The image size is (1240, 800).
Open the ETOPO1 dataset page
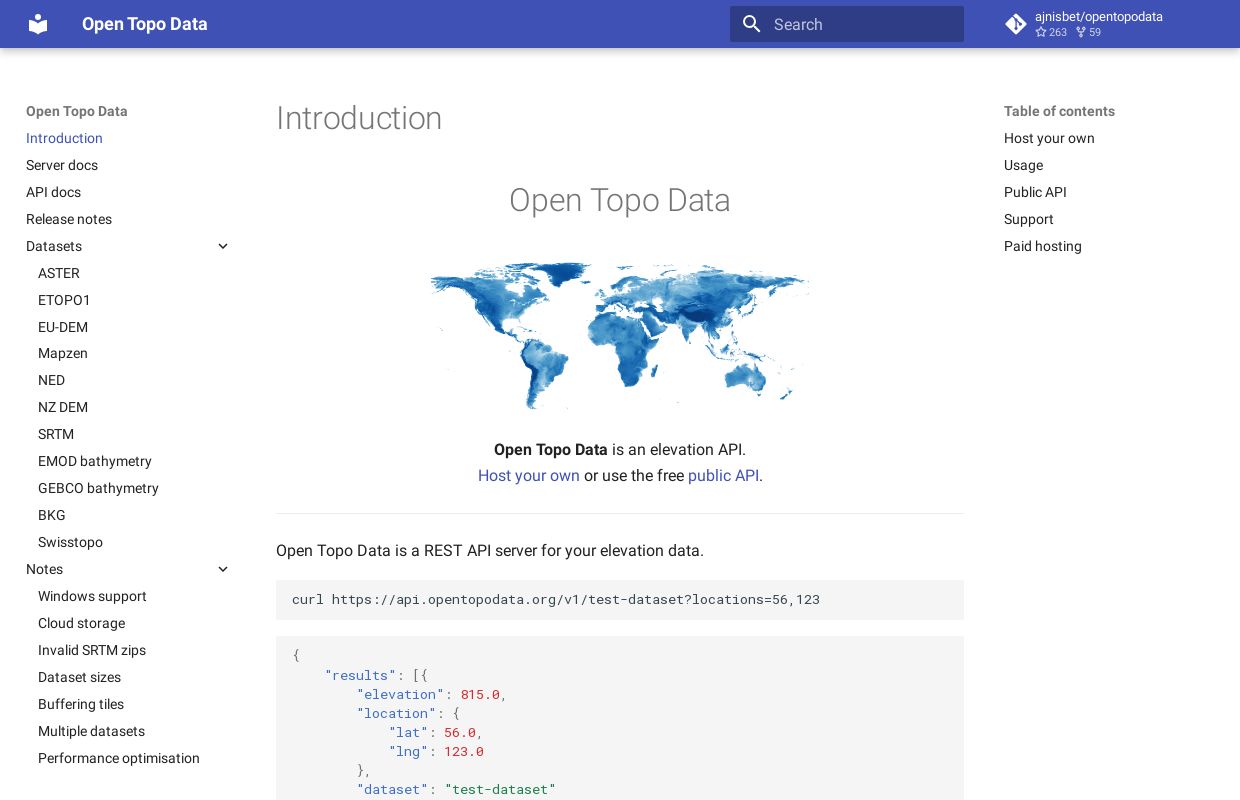click(64, 300)
